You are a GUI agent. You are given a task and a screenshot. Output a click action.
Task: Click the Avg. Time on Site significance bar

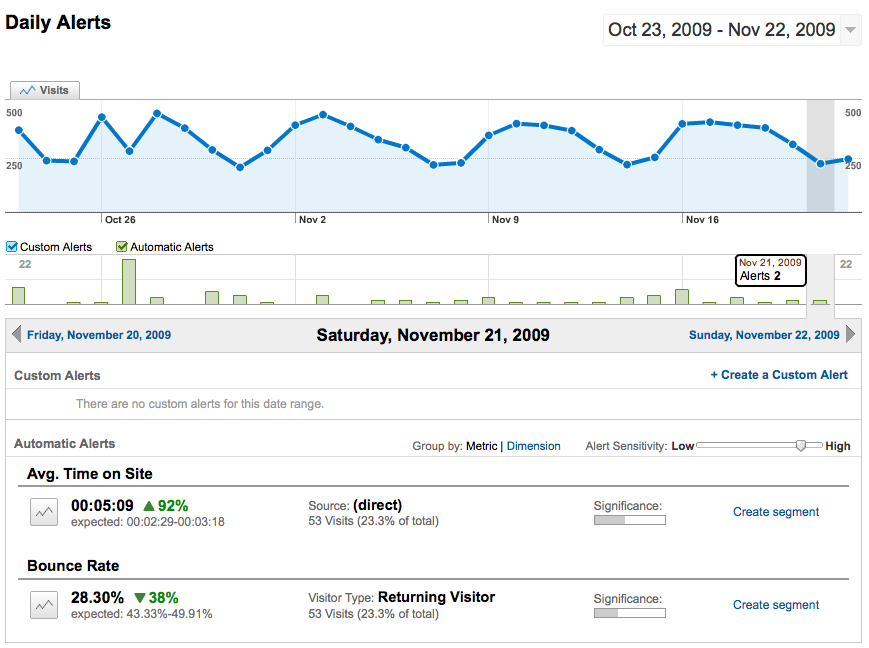coord(629,520)
